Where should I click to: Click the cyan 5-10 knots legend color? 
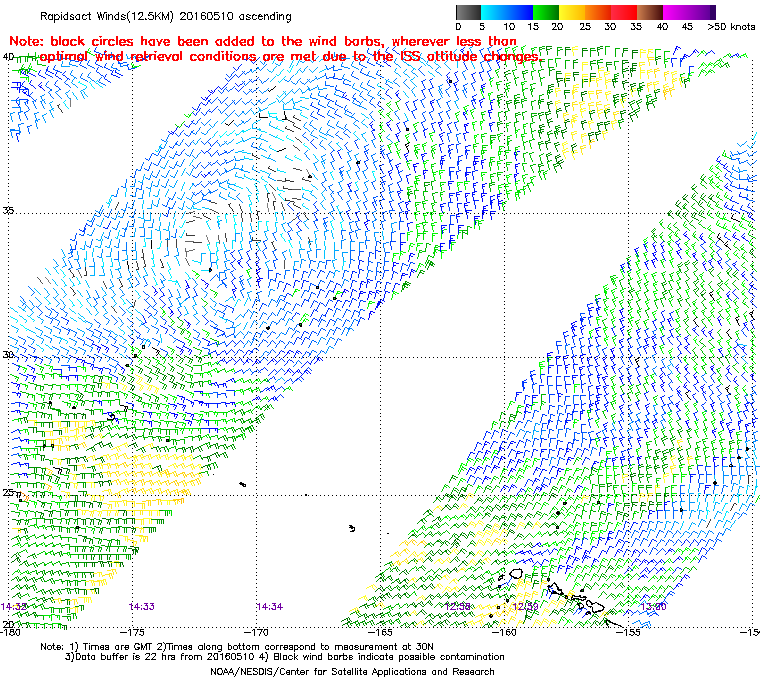pos(494,12)
